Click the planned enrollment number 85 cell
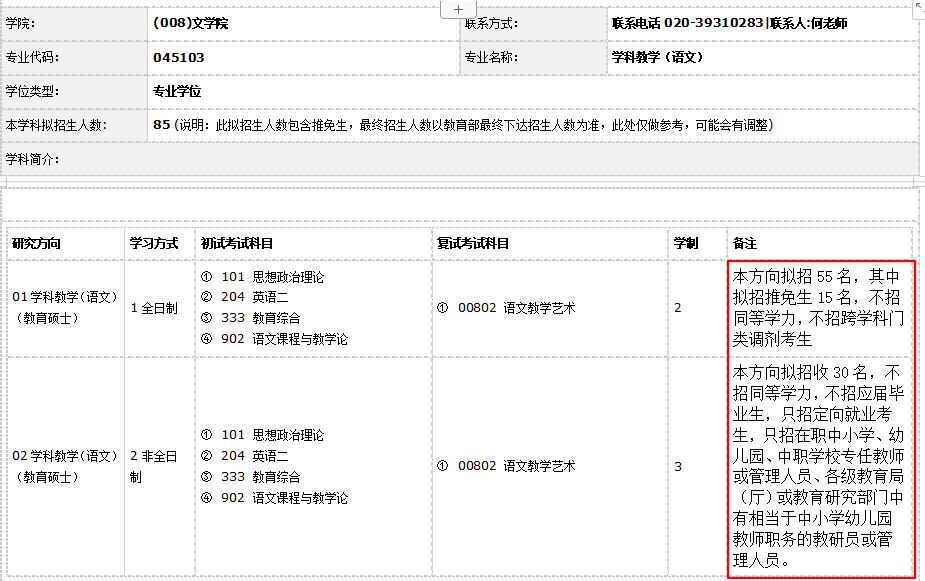This screenshot has height=581, width=925. pos(162,125)
